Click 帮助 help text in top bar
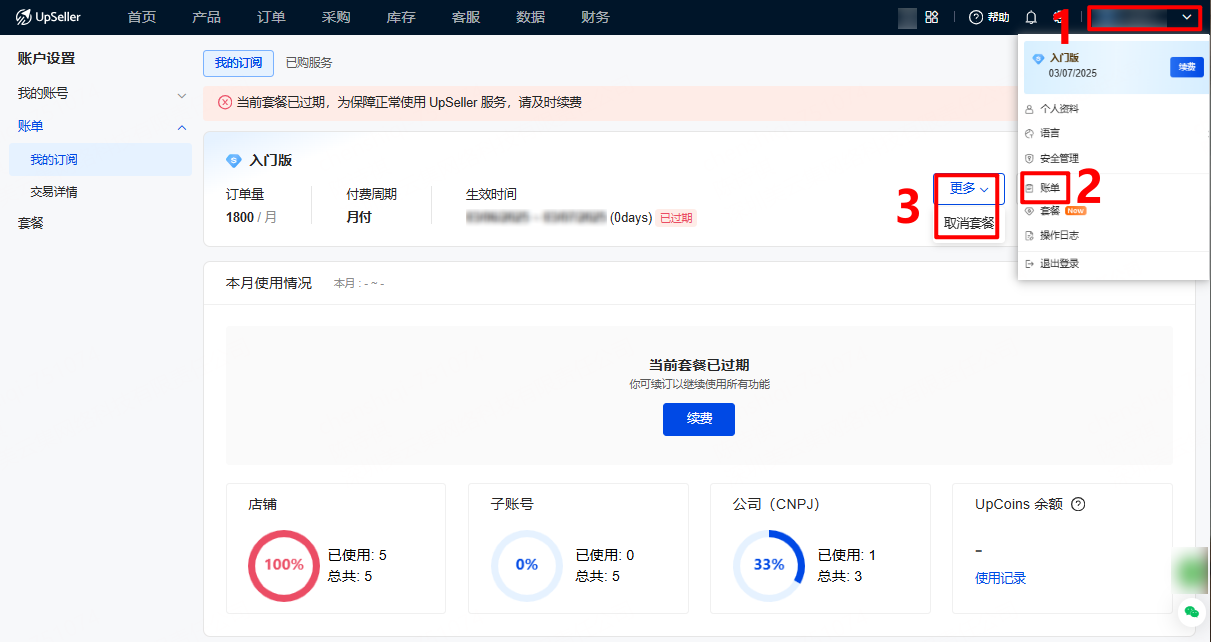The image size is (1211, 642). 998,17
